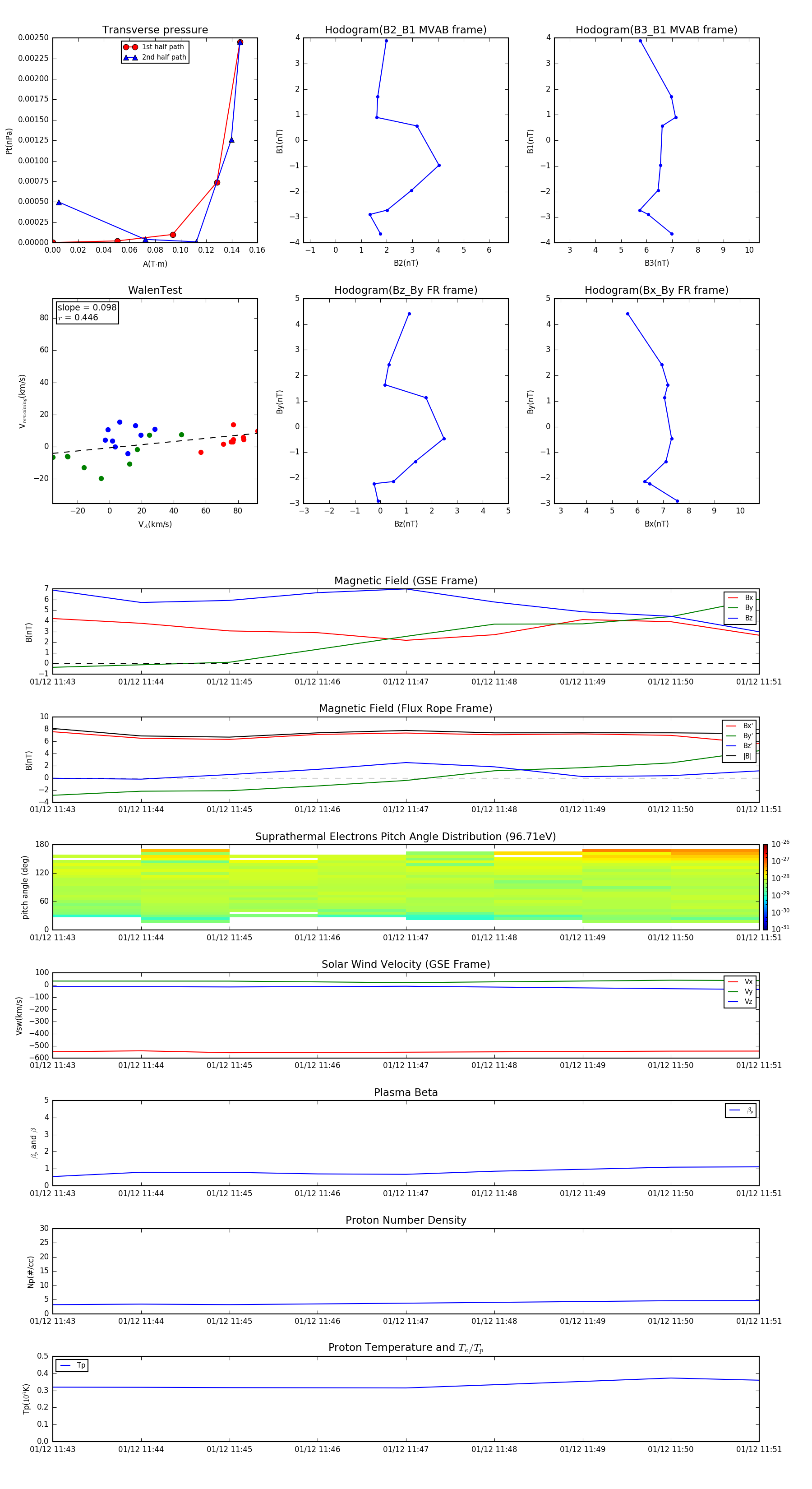Click the 'Pt(nPa)' y-axis label

pos(9,140)
